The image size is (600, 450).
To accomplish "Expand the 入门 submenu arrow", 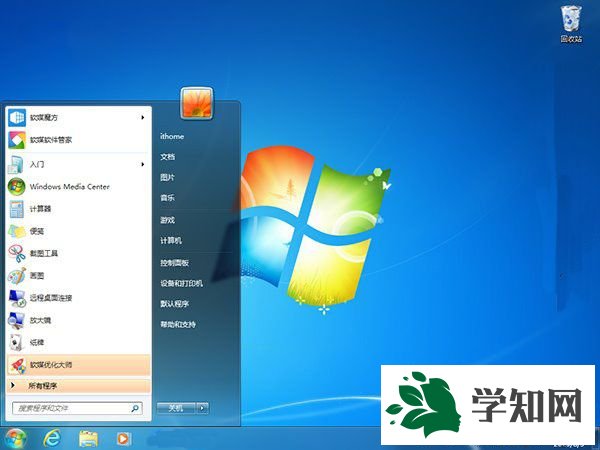I will [x=143, y=165].
